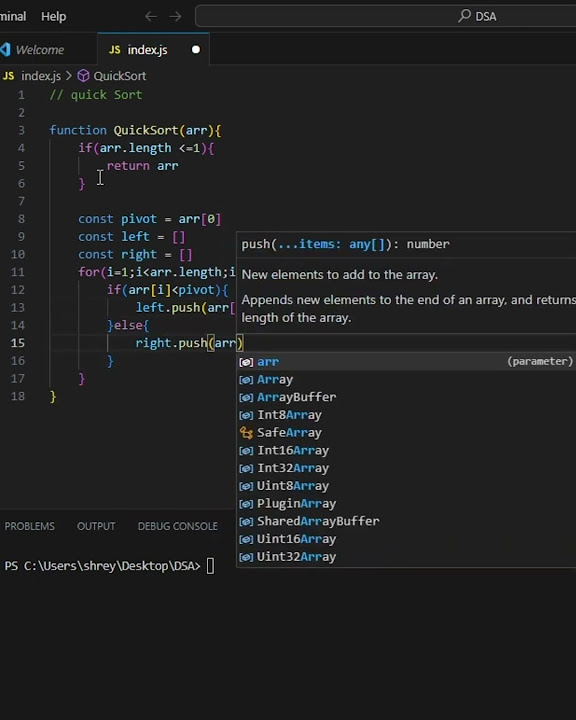Choose the 'ArrayBuffer' suggestion
Image resolution: width=576 pixels, height=720 pixels.
tap(406, 397)
